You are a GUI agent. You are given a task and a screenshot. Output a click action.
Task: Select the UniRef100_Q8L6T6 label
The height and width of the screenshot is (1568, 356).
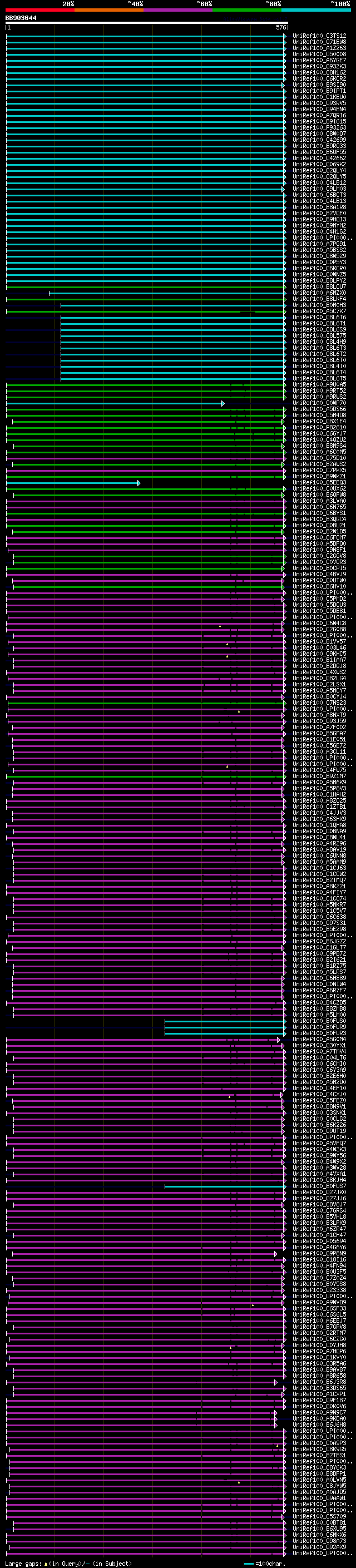pos(319,317)
